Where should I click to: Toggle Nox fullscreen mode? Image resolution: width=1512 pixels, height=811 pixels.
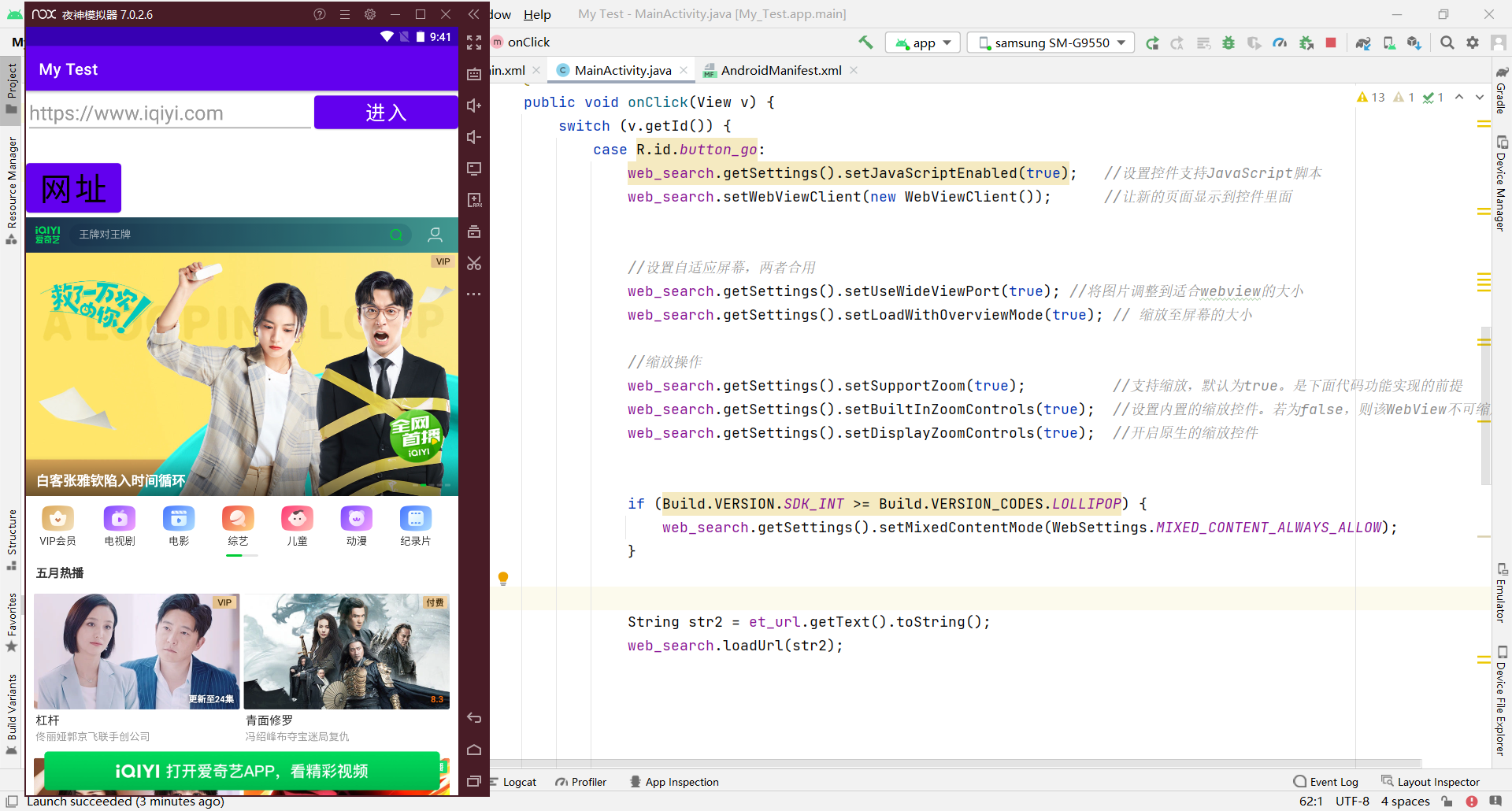(x=474, y=43)
